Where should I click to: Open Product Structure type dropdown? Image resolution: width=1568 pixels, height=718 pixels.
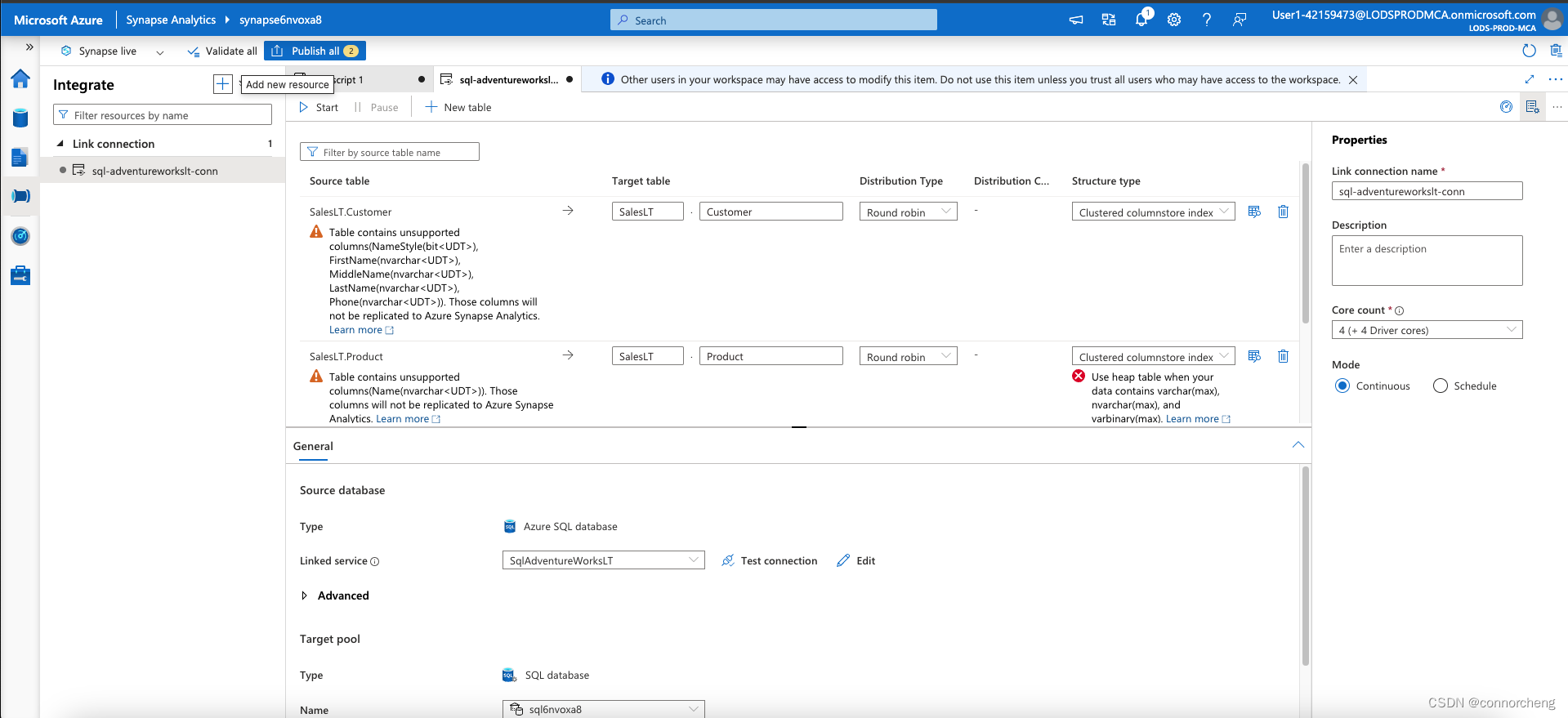[x=1153, y=356]
